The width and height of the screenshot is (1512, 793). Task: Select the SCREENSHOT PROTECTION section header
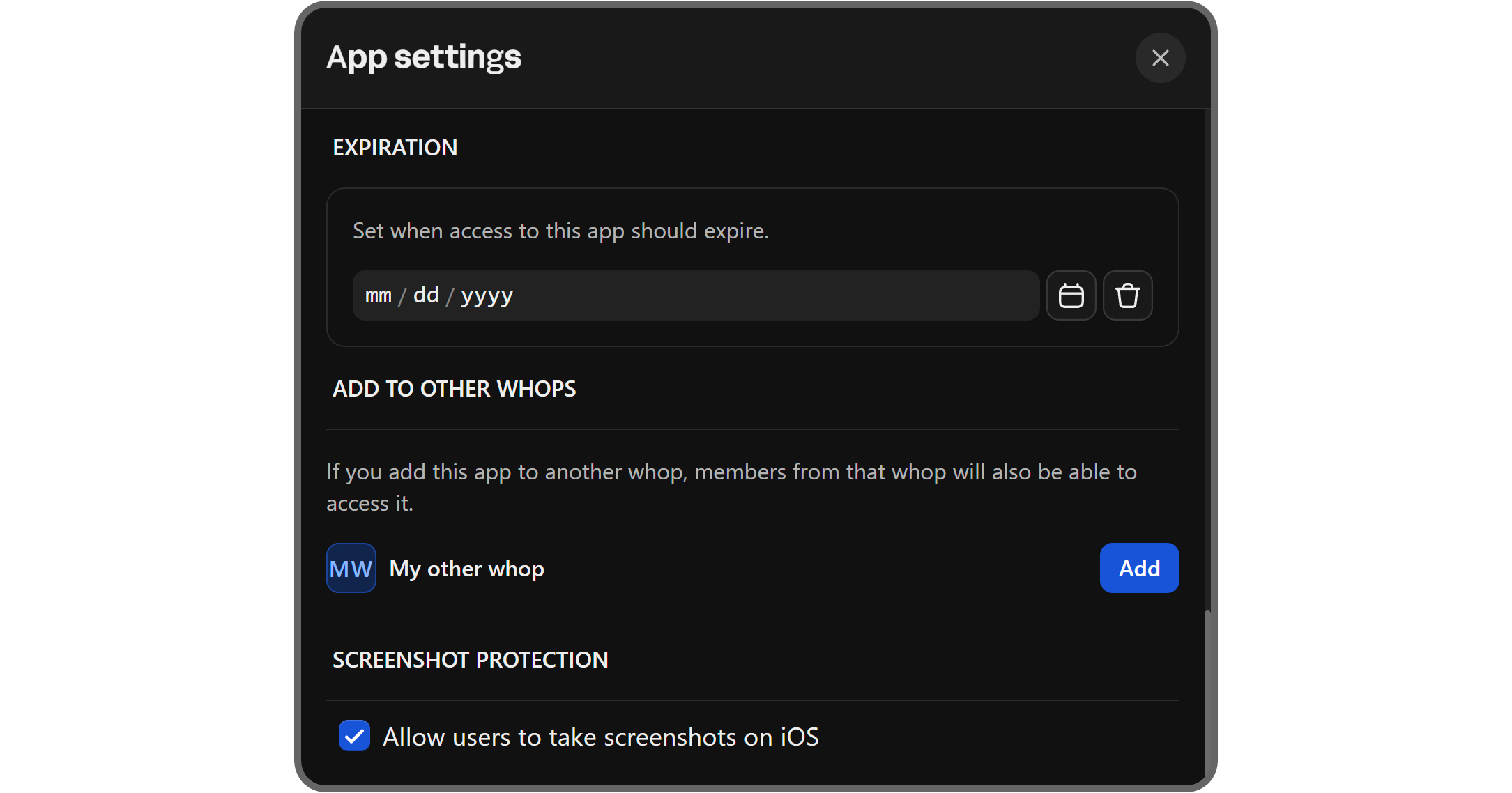point(470,659)
